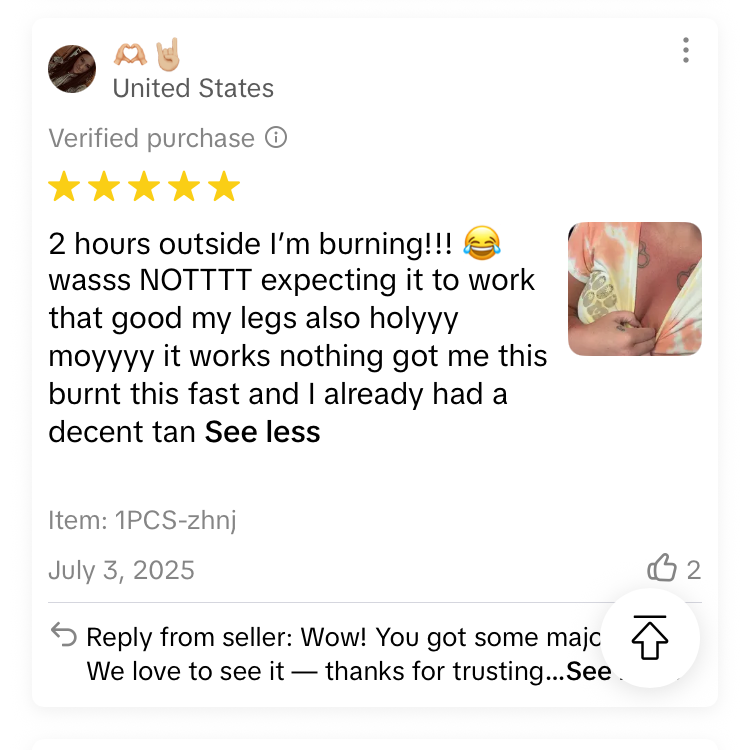Like the review with the thumbs-up icon

pos(662,568)
